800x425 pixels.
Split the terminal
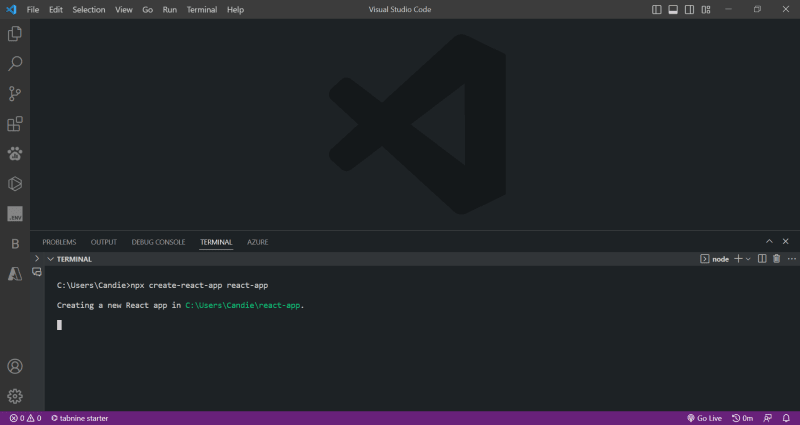762,259
